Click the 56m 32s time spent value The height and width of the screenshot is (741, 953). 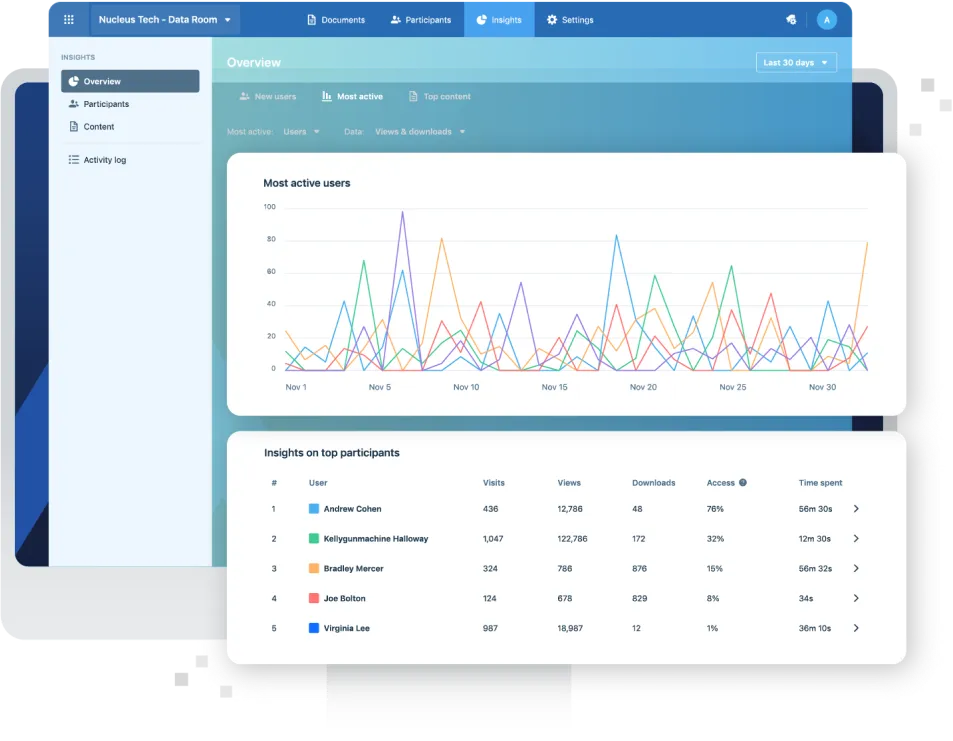pyautogui.click(x=815, y=568)
